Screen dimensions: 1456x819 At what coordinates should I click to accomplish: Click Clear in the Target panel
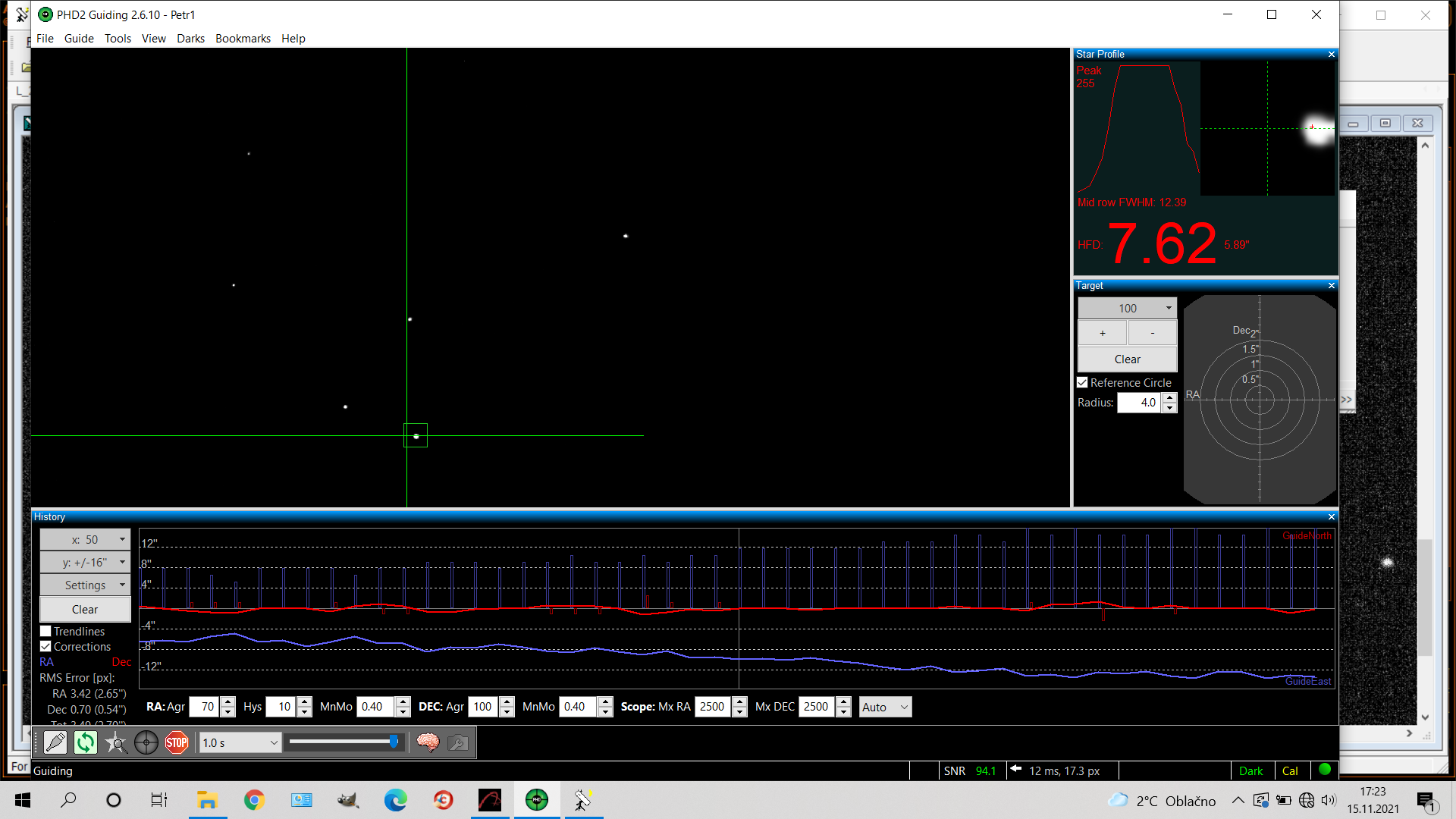[1128, 359]
